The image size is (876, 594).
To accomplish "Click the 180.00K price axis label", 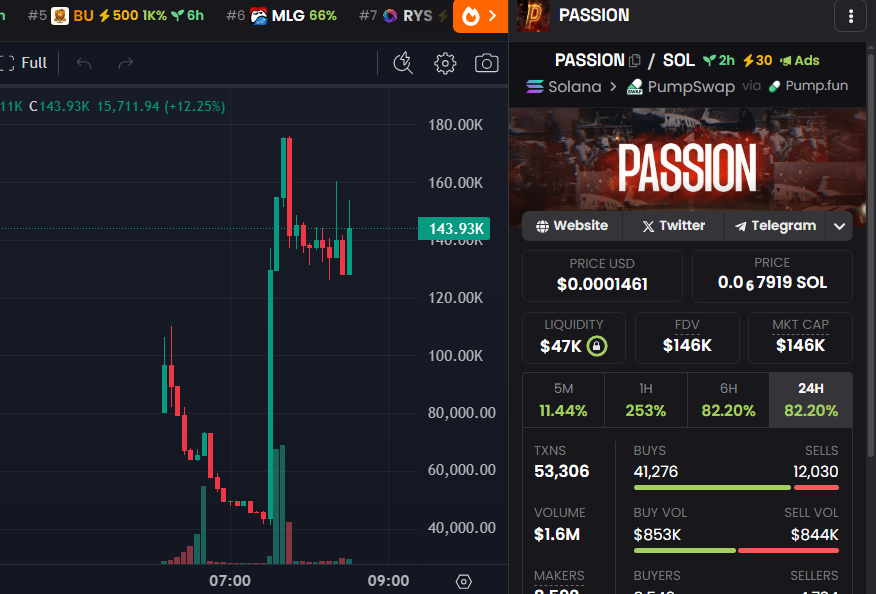I will (455, 125).
